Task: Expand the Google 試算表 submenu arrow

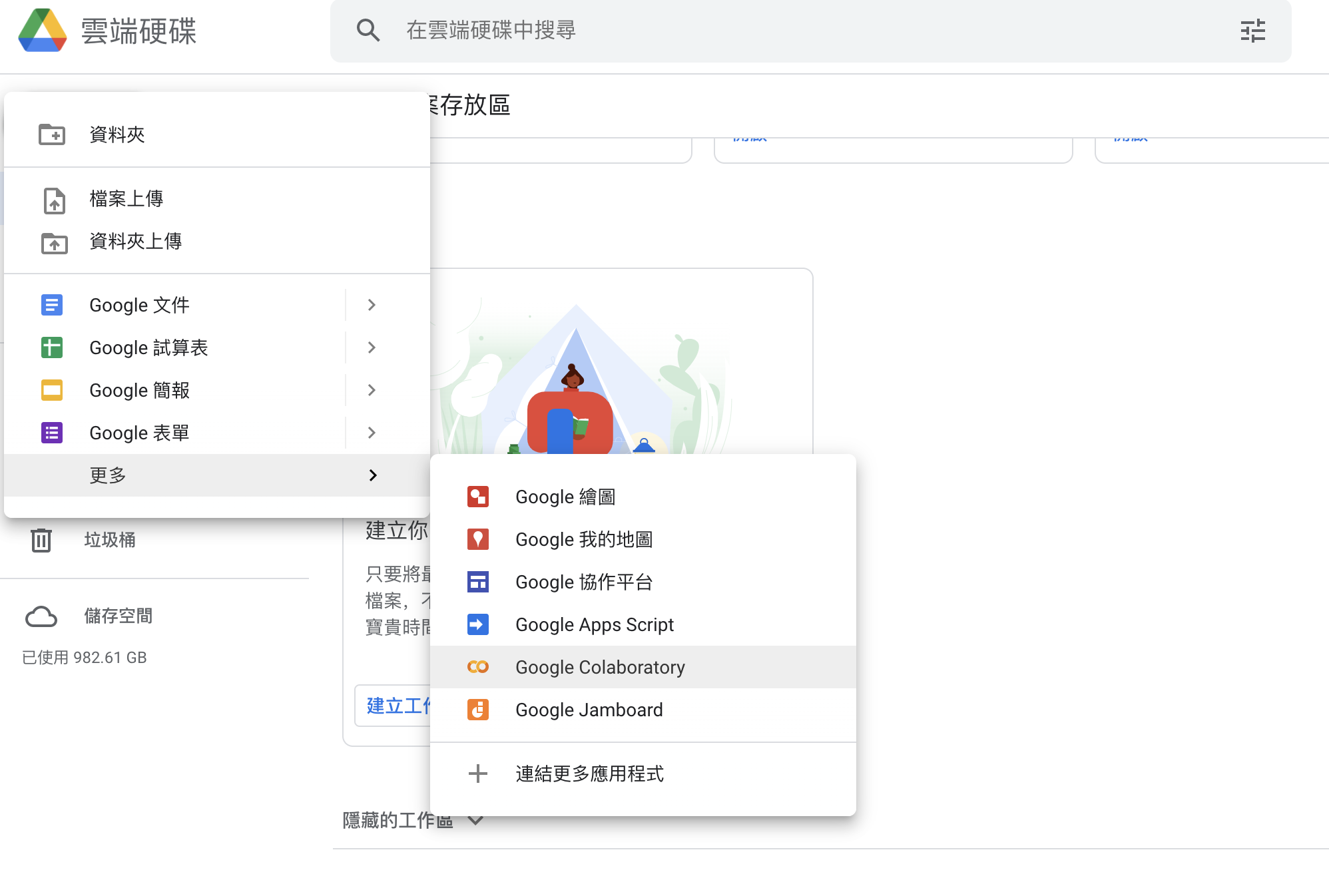Action: [x=371, y=347]
